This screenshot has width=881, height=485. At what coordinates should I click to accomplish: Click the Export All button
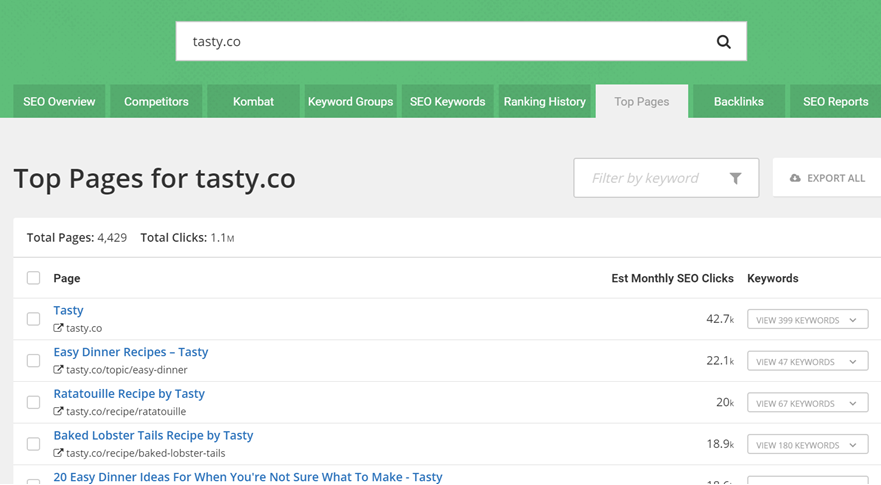827,178
